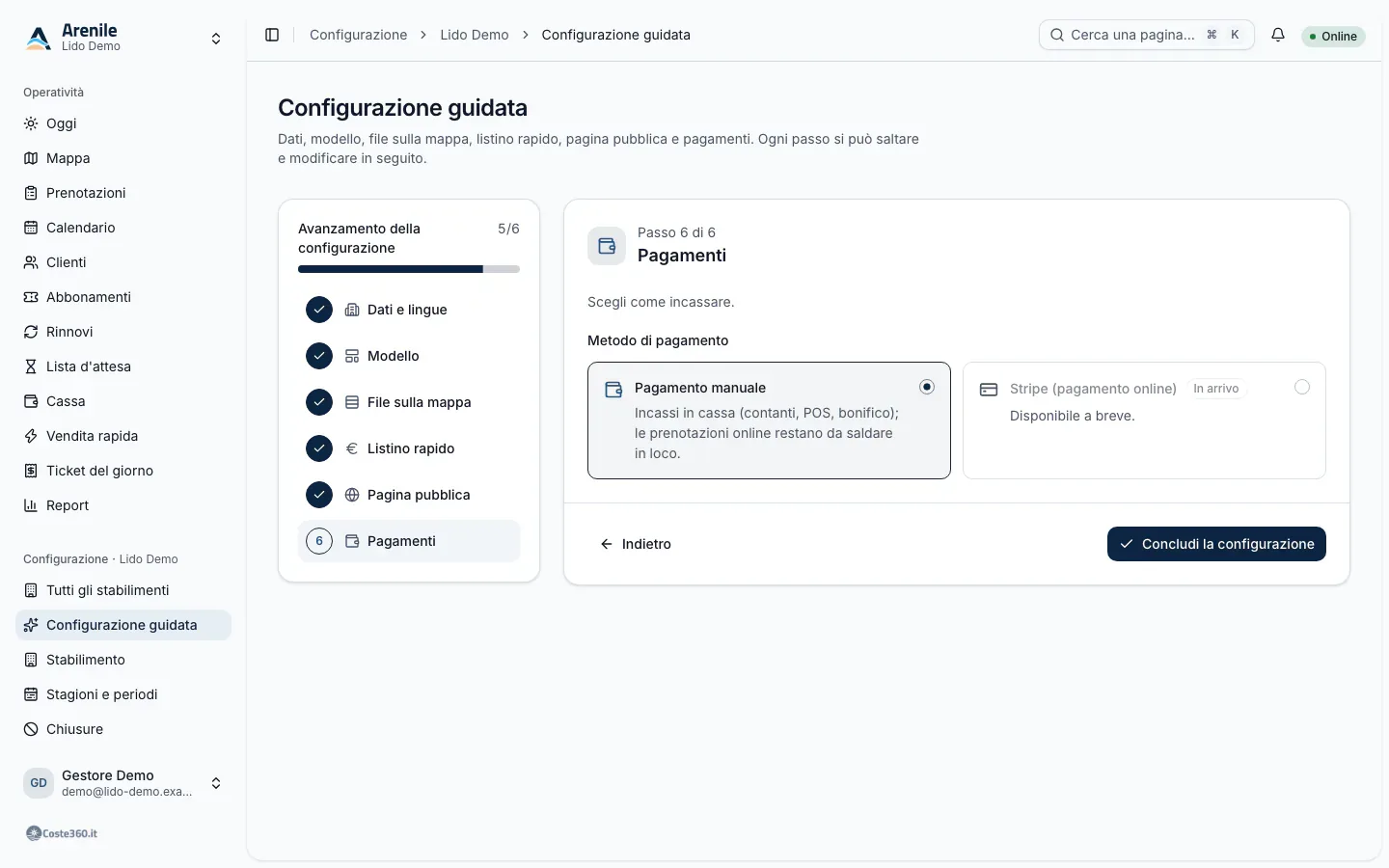1389x868 pixels.
Task: Open Lido Demo breadcrumb
Action: click(475, 35)
